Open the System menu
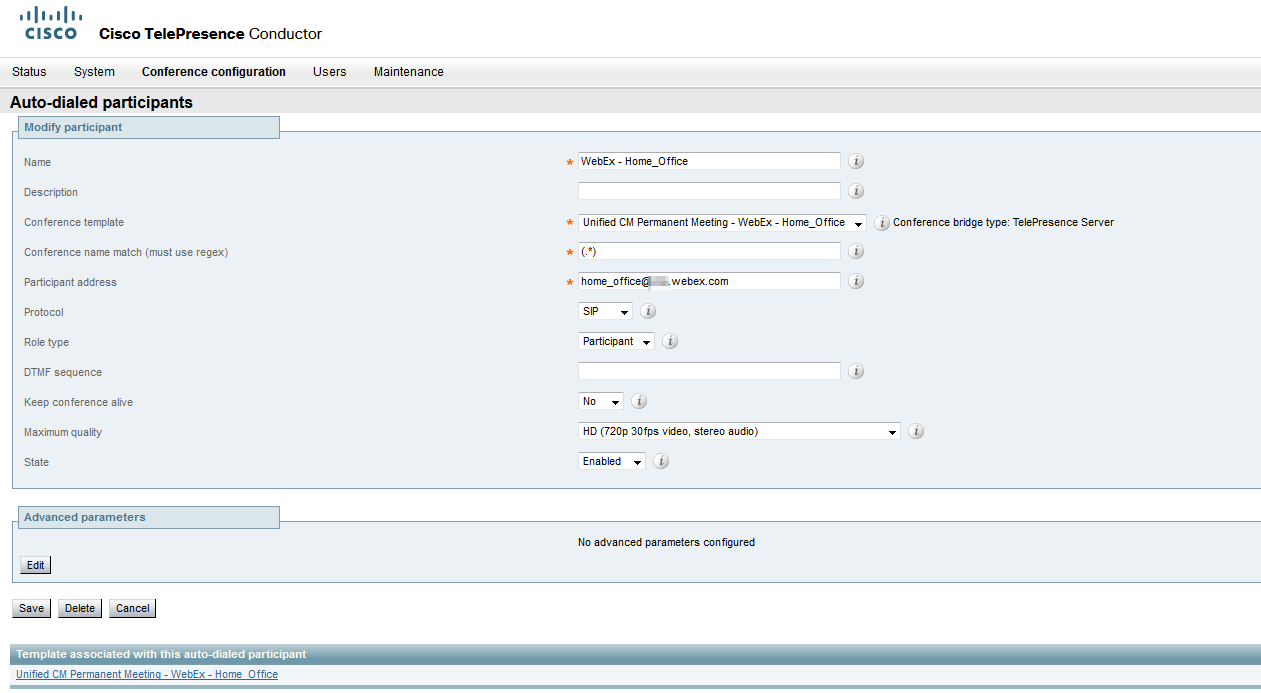 click(94, 72)
